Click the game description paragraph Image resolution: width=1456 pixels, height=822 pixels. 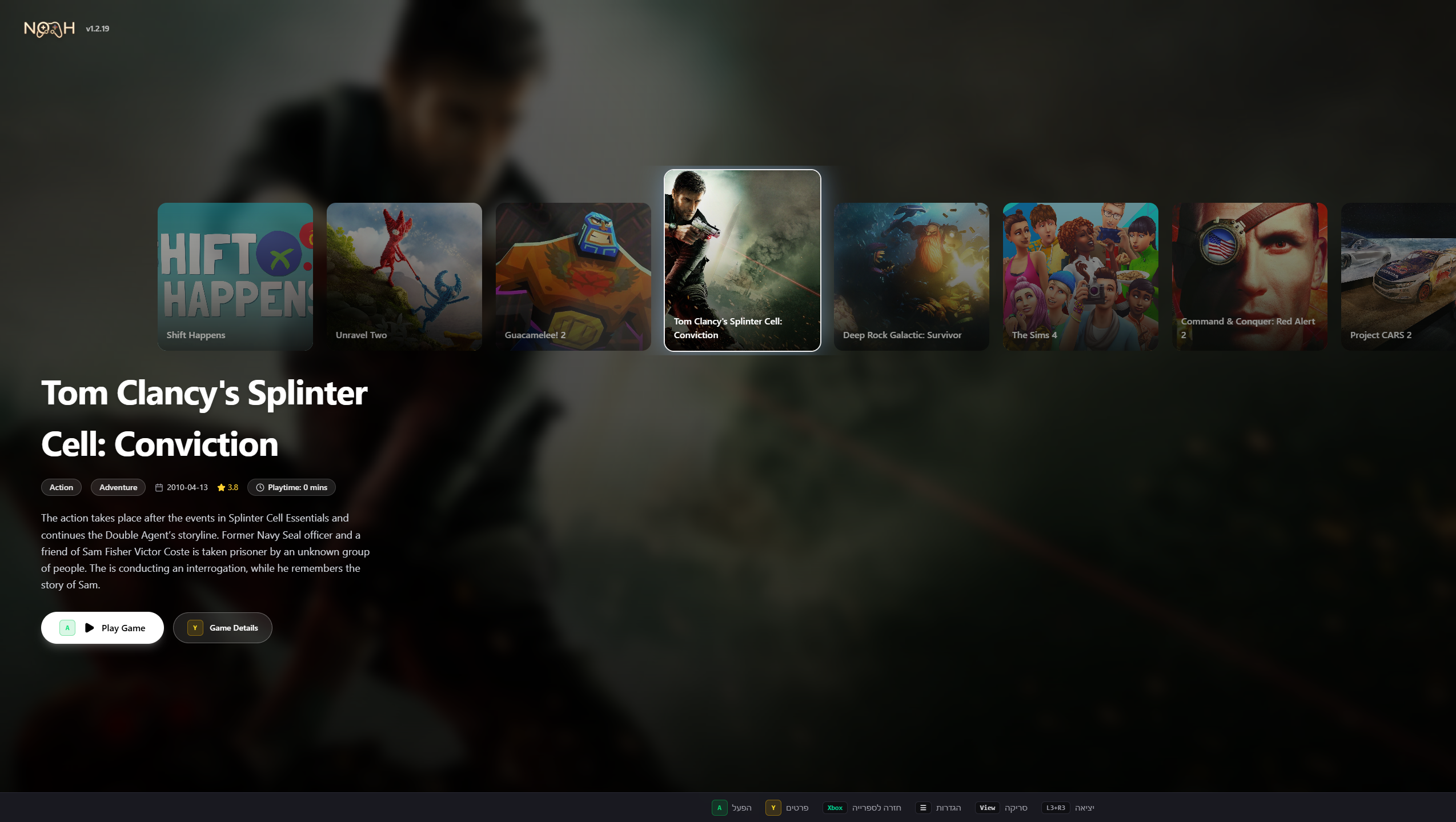(206, 551)
